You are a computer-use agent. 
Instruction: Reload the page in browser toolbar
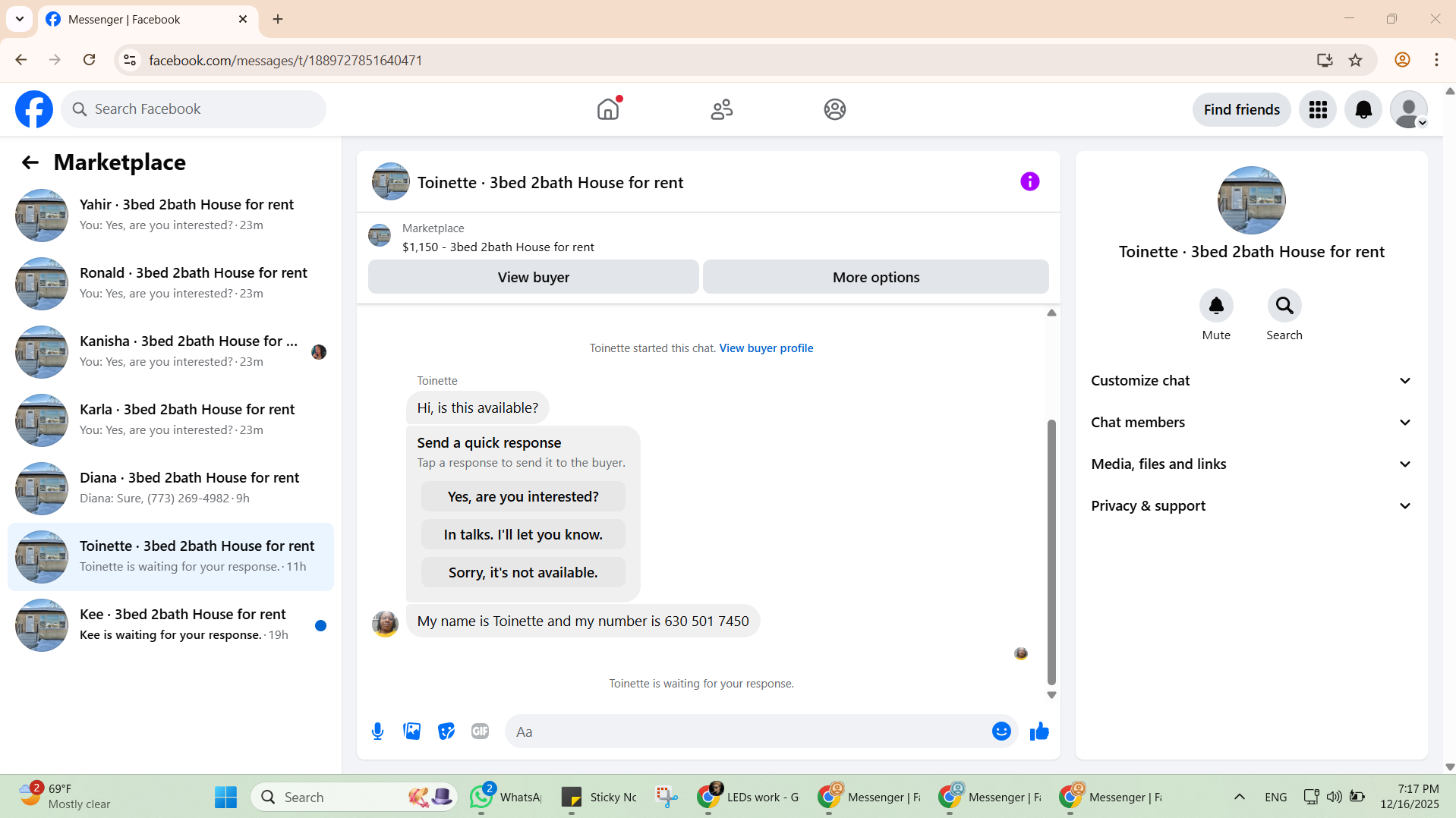90,60
